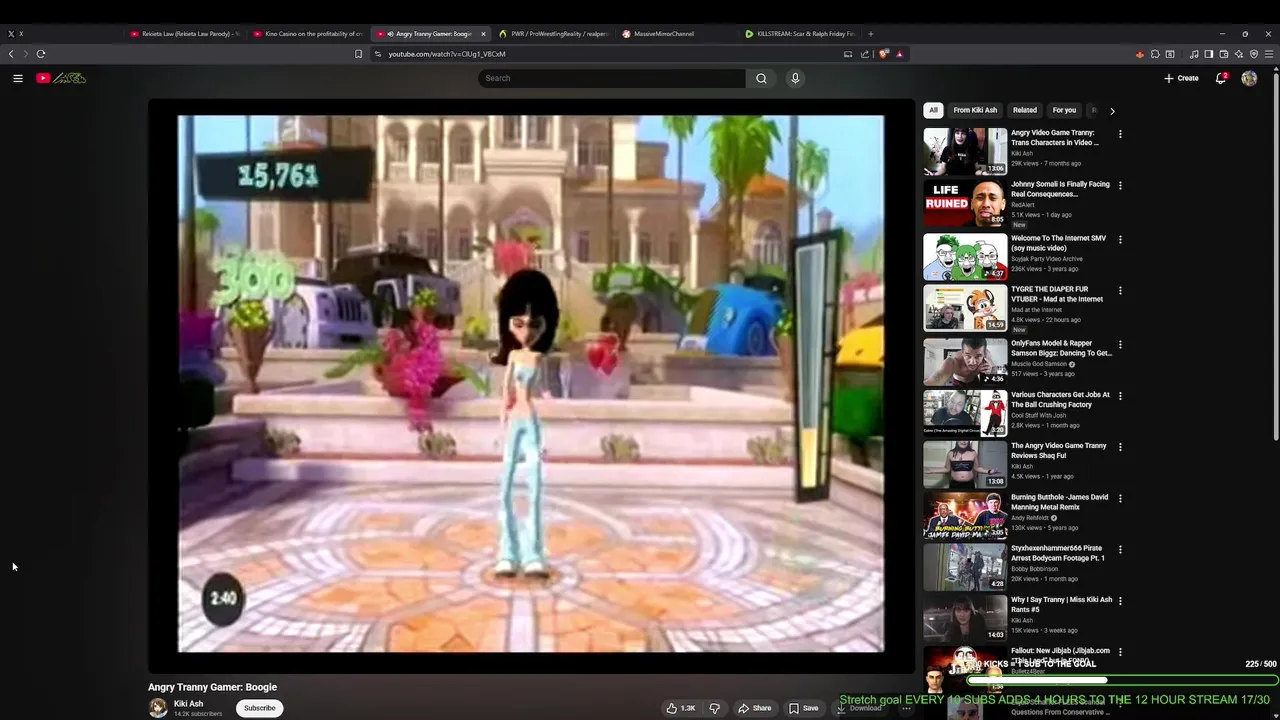Open Kiki Ash channel name link
1280x720 pixels.
point(188,703)
